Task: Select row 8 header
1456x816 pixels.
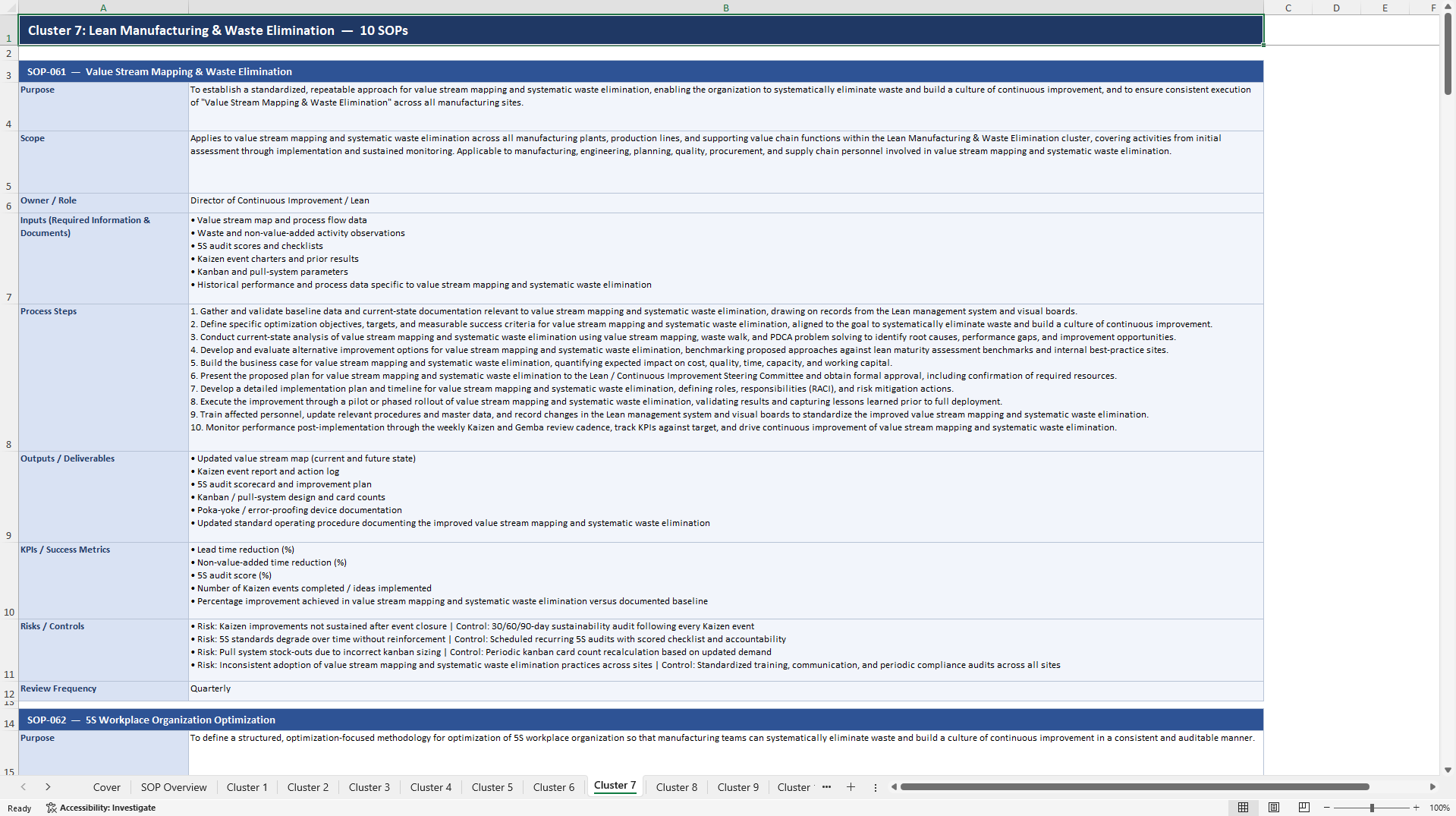Action: pyautogui.click(x=9, y=377)
